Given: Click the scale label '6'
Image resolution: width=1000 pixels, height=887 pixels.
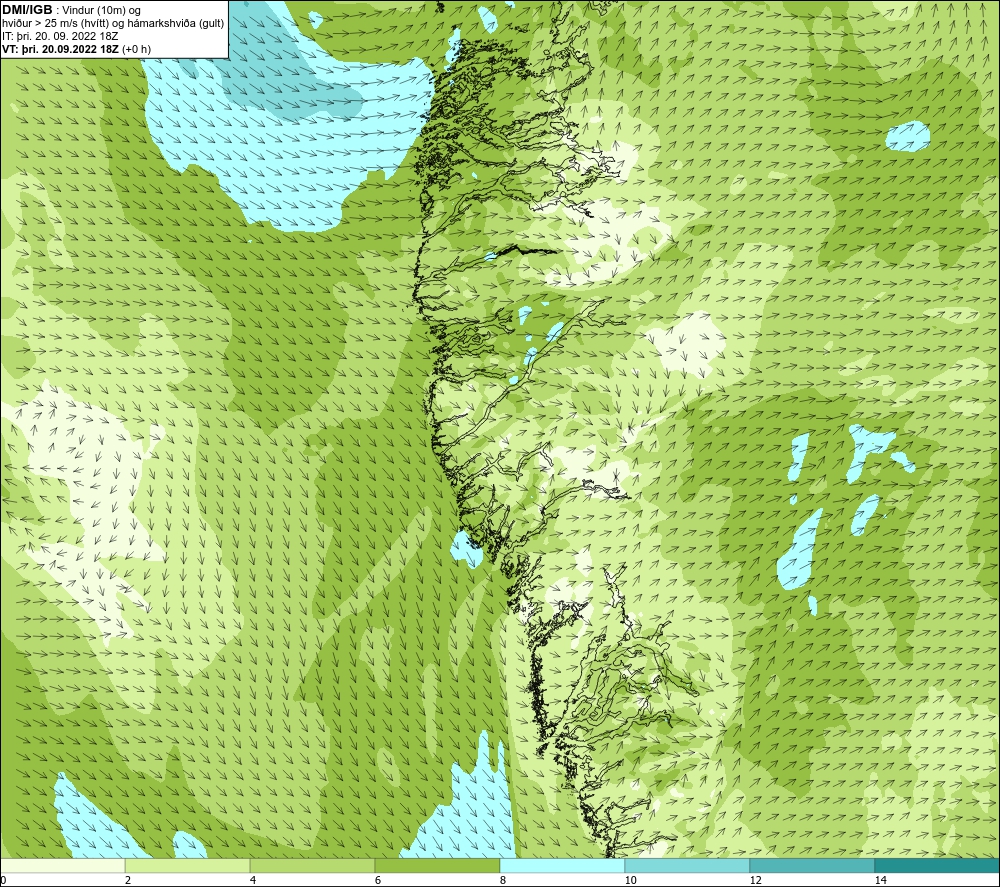Looking at the screenshot, I should coord(378,881).
